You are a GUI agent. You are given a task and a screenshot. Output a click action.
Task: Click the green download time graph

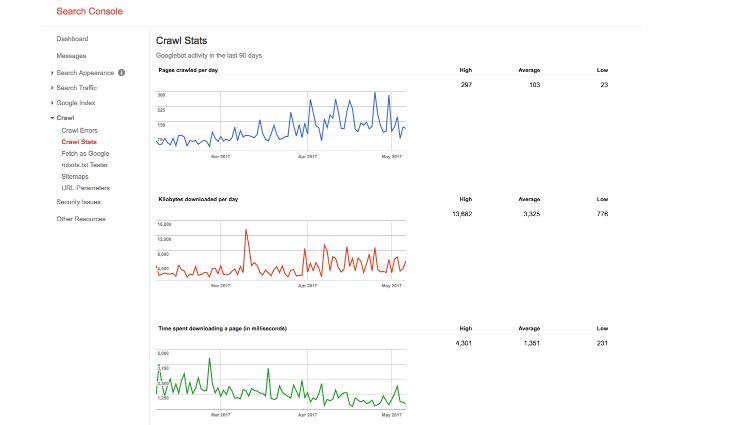281,380
